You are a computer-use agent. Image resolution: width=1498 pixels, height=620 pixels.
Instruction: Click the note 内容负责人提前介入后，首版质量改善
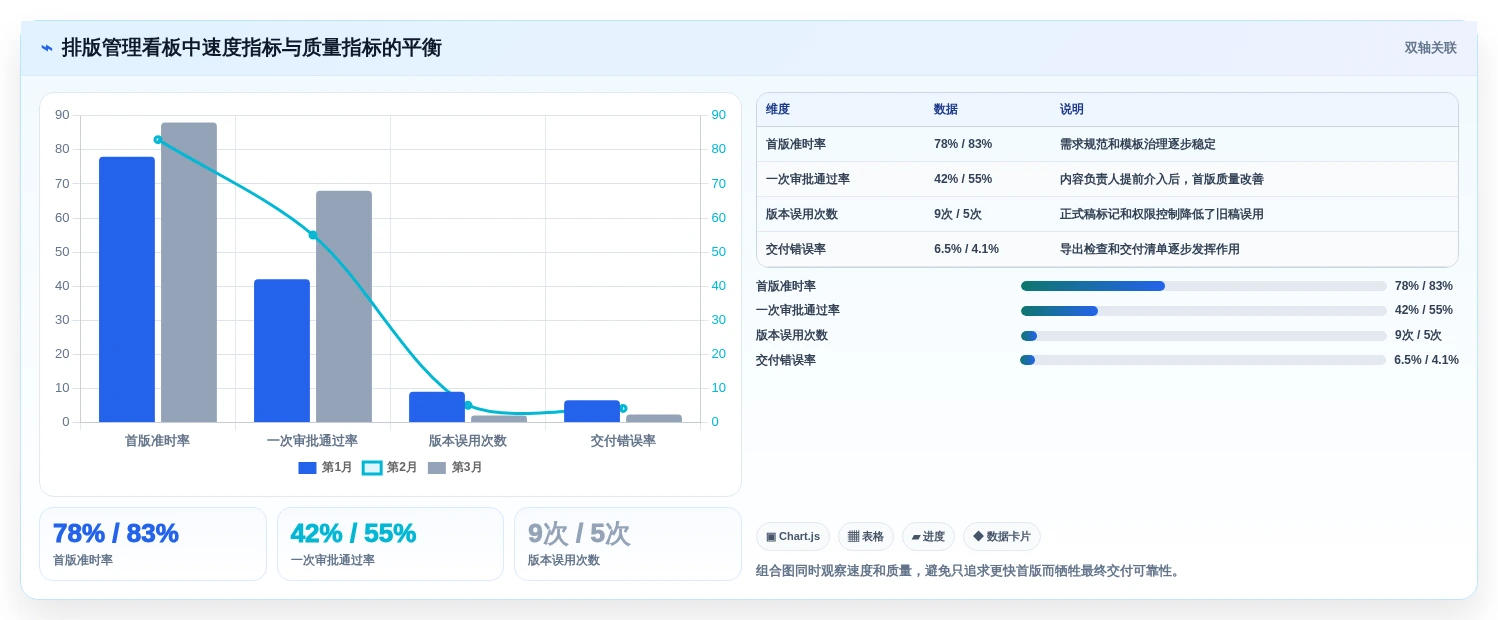1162,179
